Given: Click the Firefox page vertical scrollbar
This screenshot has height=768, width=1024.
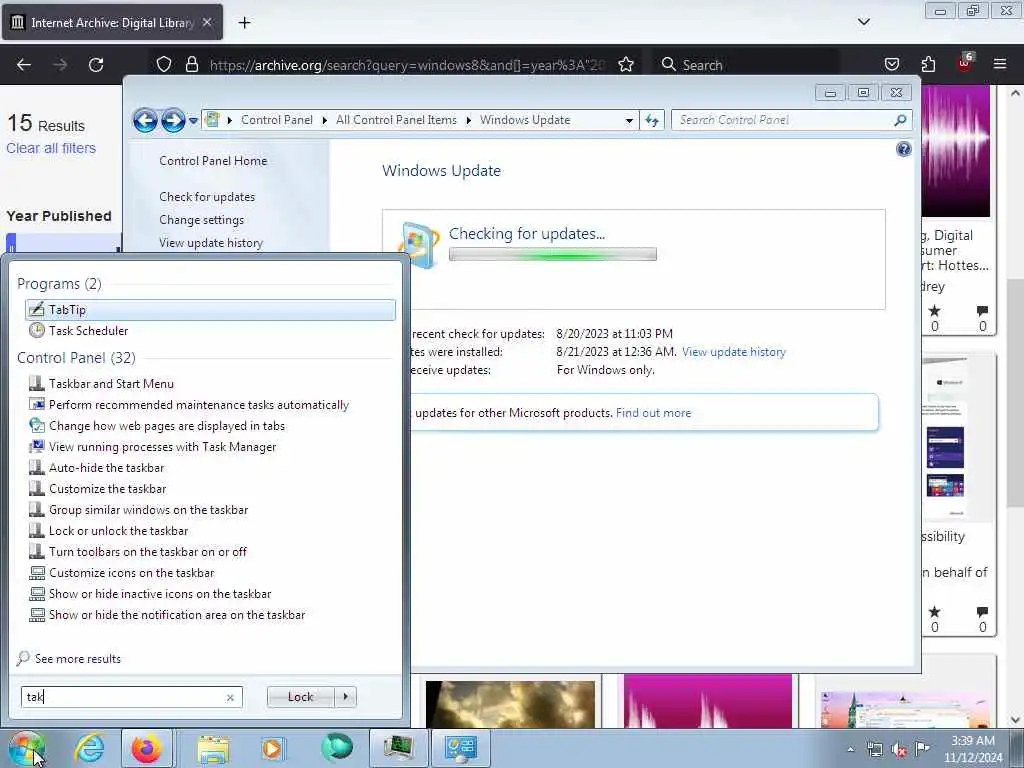Looking at the screenshot, I should pyautogui.click(x=1014, y=393).
